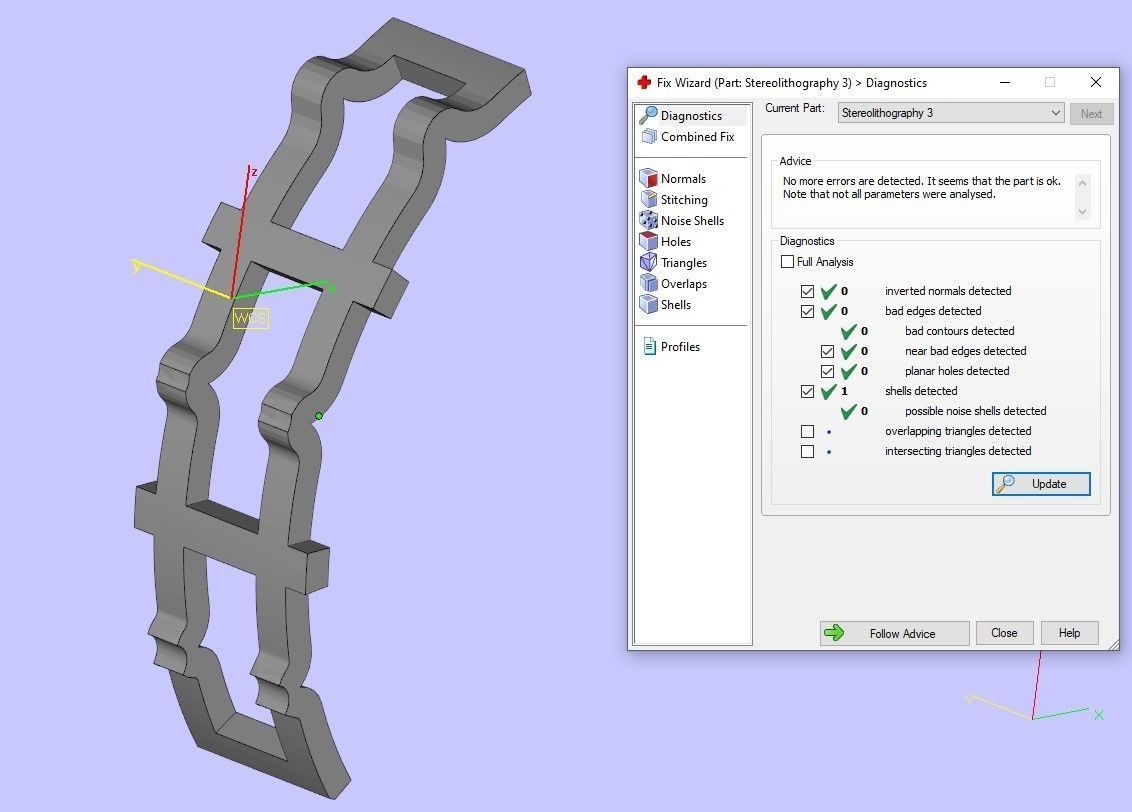The width and height of the screenshot is (1132, 812).
Task: Click the Close button in the wizard
Action: pos(1004,633)
